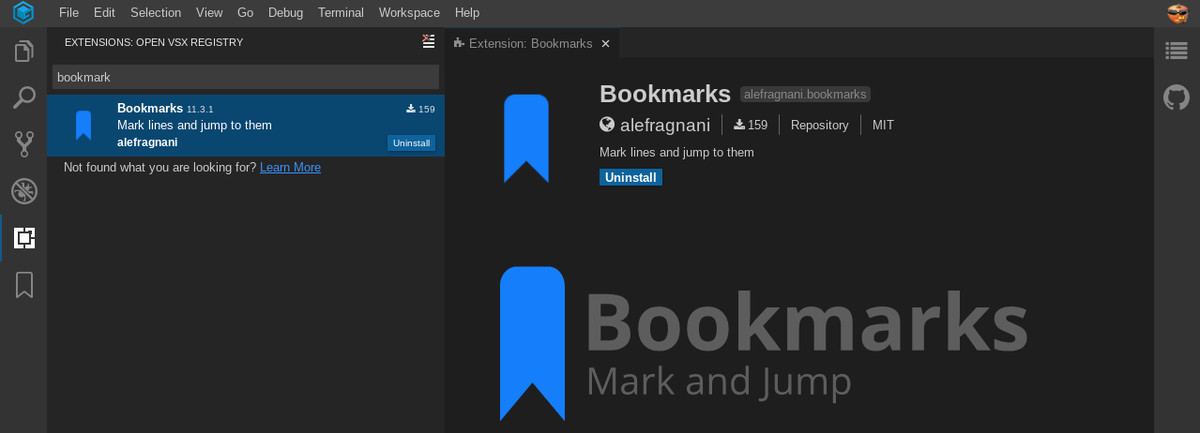Click the Uninstall button in the detail page
Screen dimensions: 1200x433
pos(631,177)
